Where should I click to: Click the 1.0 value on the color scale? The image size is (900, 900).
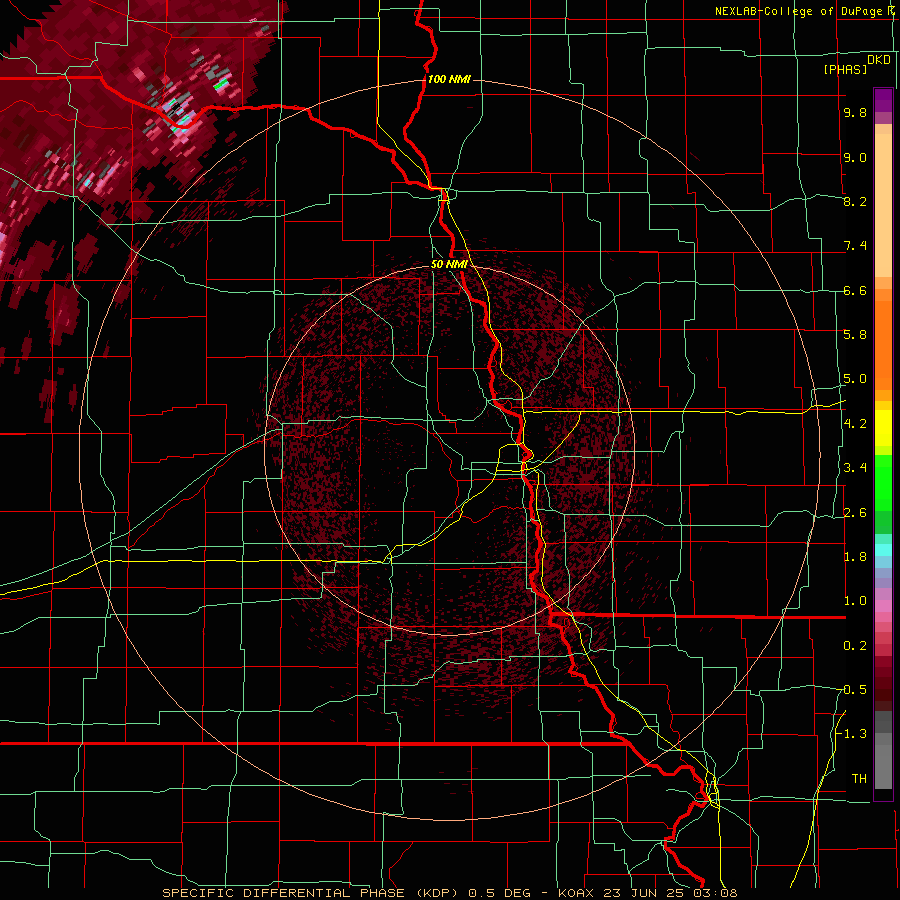[855, 600]
